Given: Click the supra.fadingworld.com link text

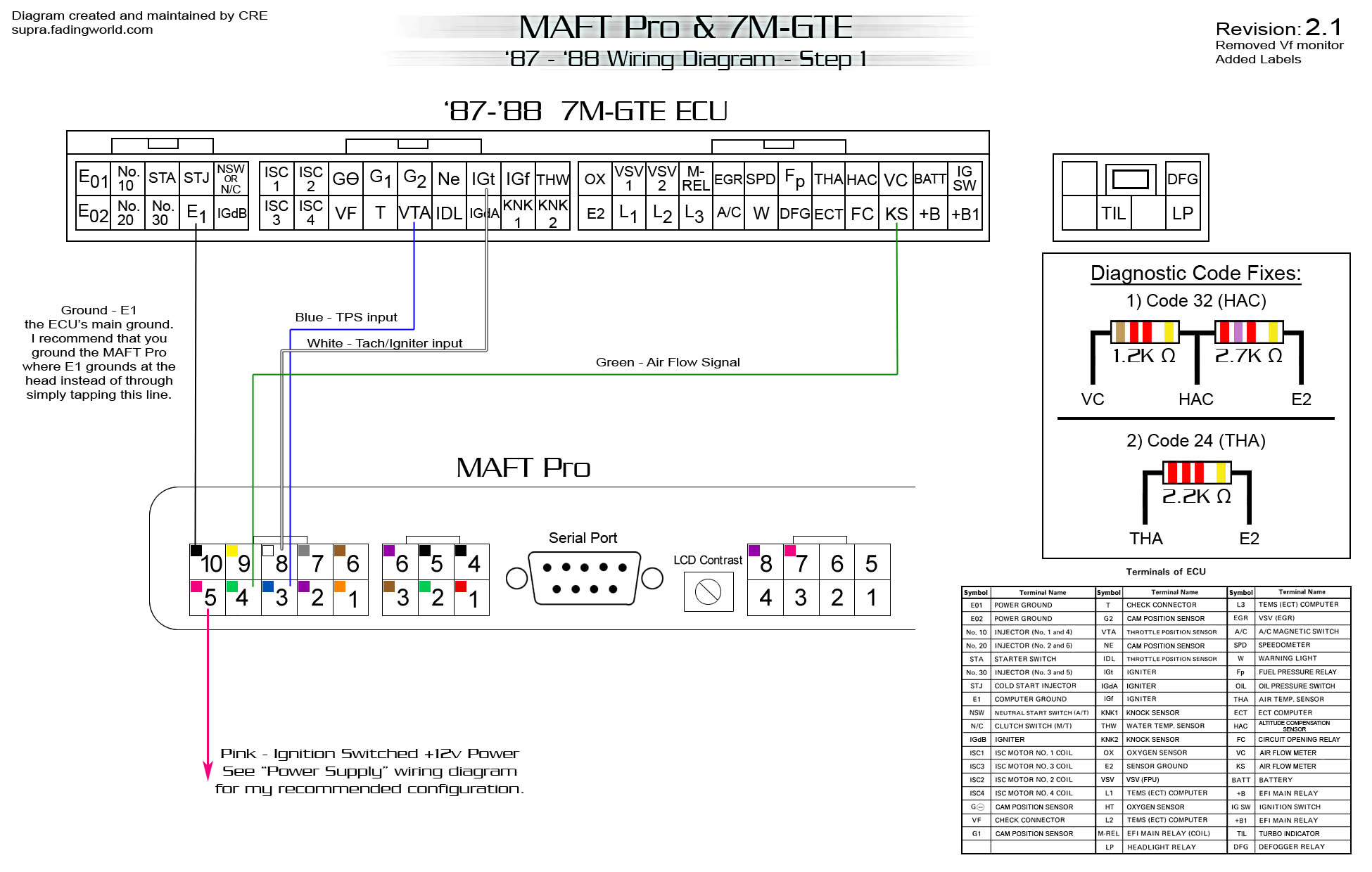Looking at the screenshot, I should [82, 30].
